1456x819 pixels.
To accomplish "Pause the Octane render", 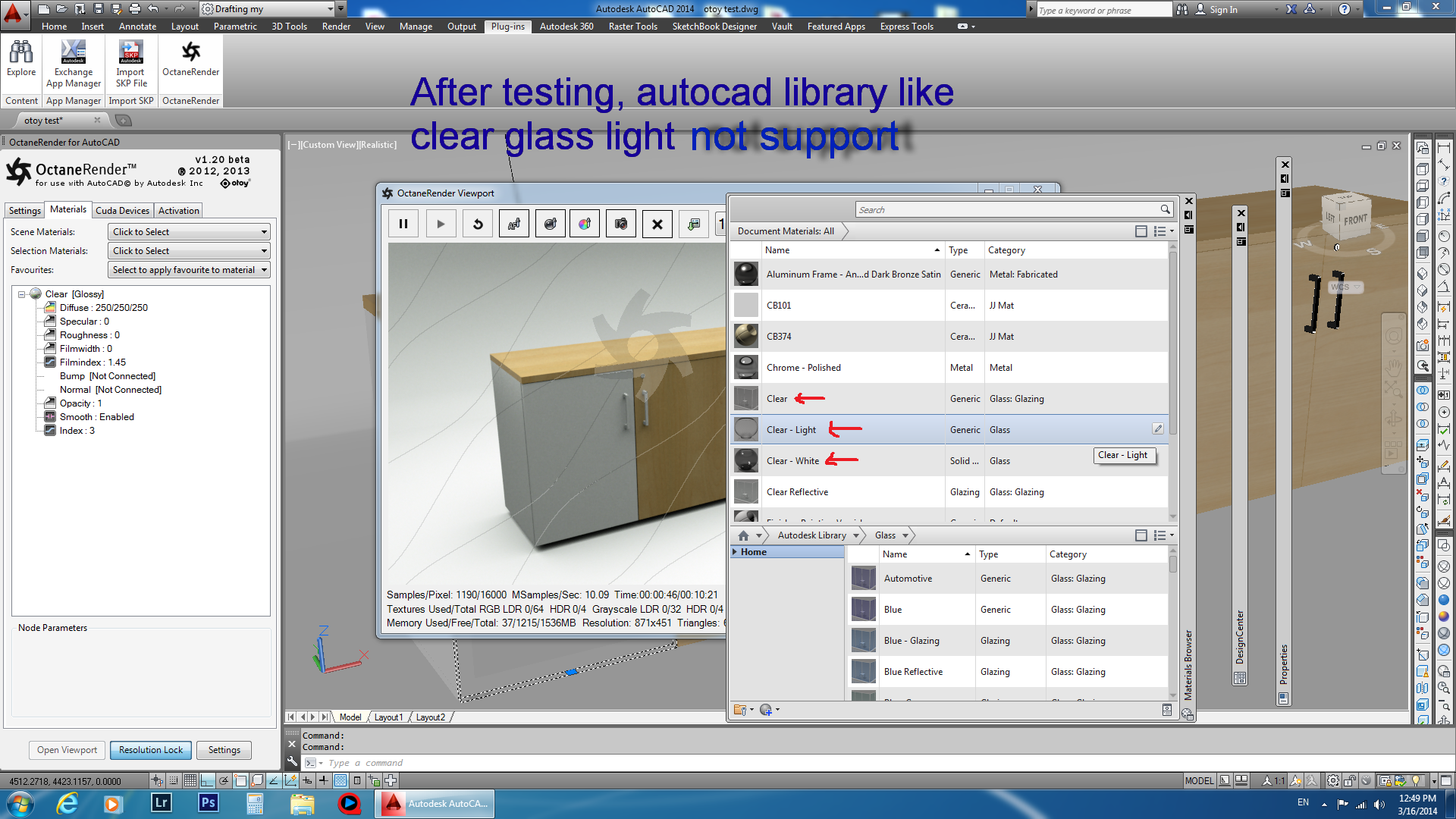I will [403, 224].
